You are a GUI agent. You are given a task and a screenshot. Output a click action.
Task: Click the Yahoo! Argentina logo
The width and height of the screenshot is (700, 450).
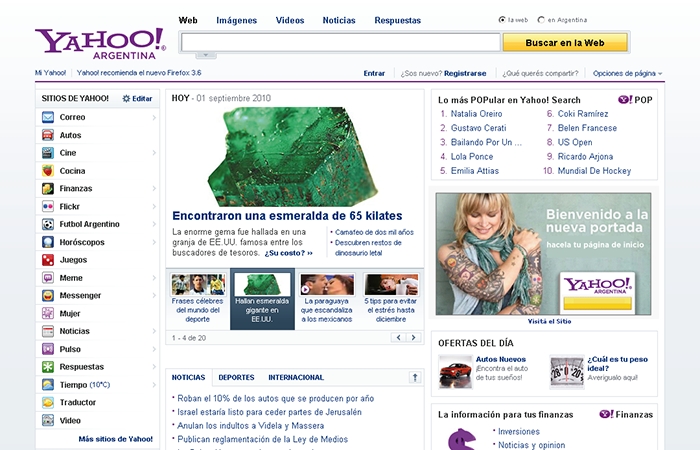(x=100, y=43)
